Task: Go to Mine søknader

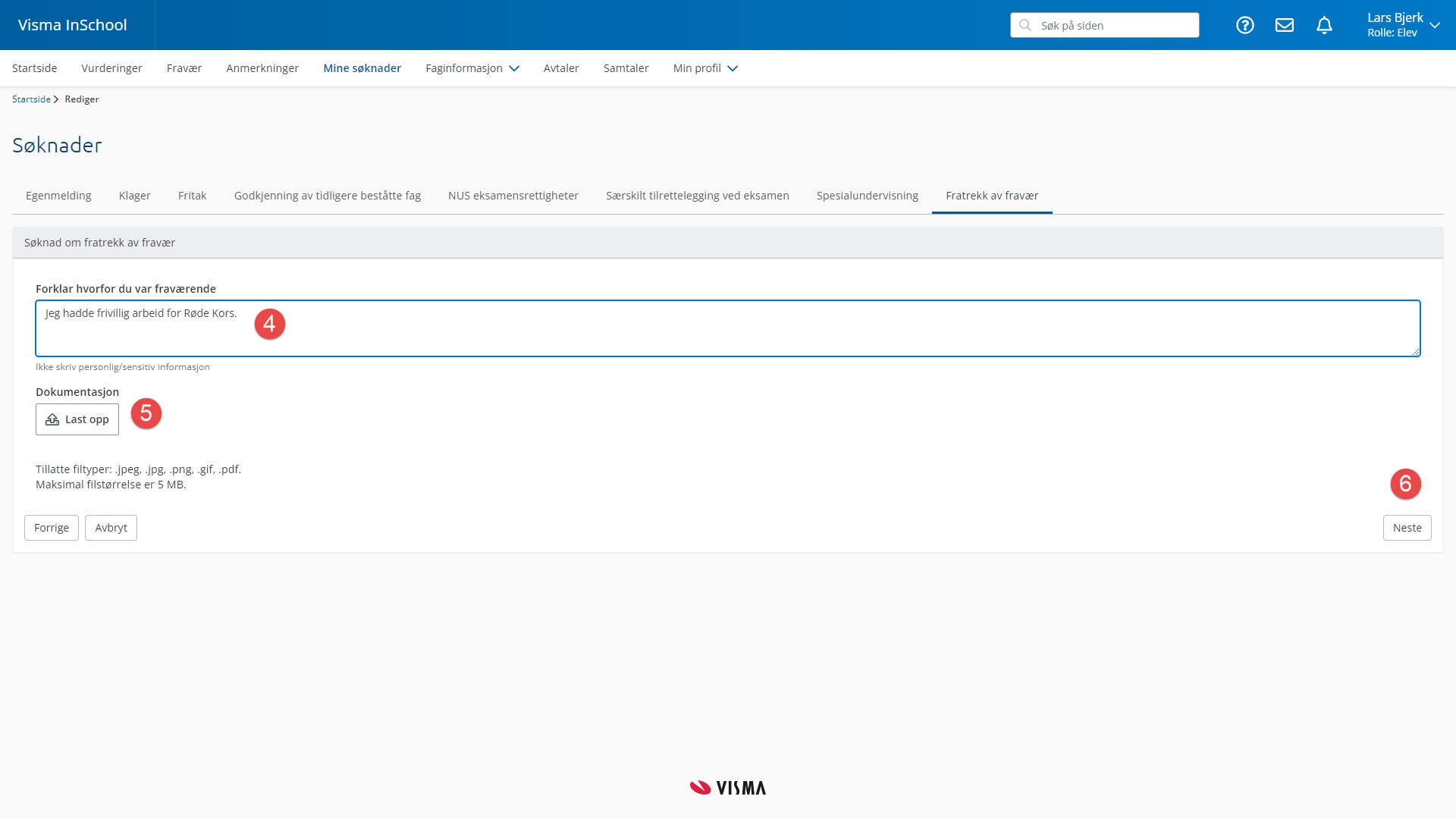Action: [362, 68]
